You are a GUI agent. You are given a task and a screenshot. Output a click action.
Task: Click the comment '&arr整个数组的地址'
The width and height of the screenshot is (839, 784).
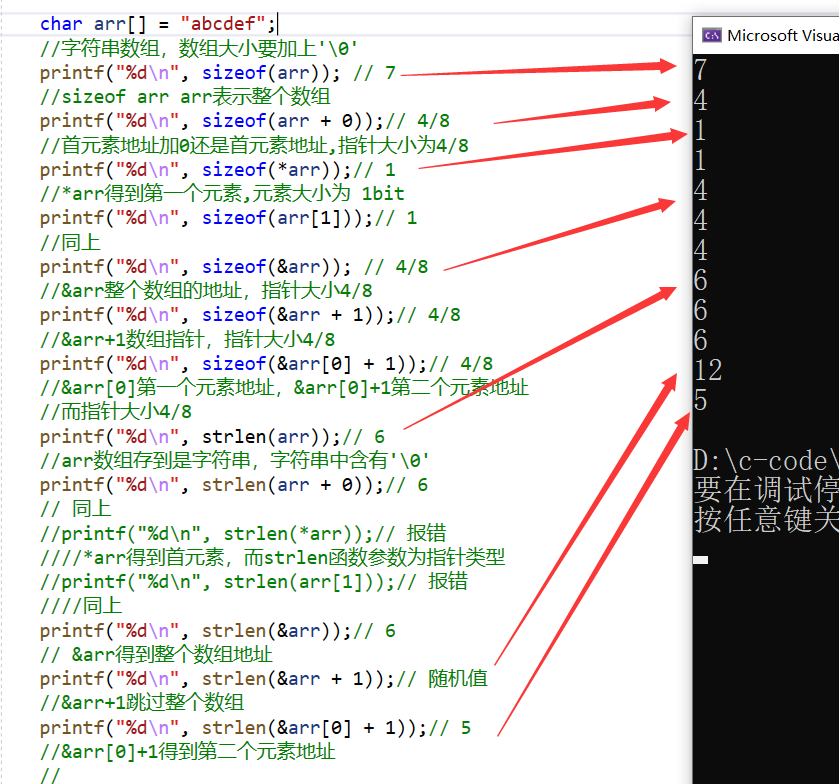(206, 291)
